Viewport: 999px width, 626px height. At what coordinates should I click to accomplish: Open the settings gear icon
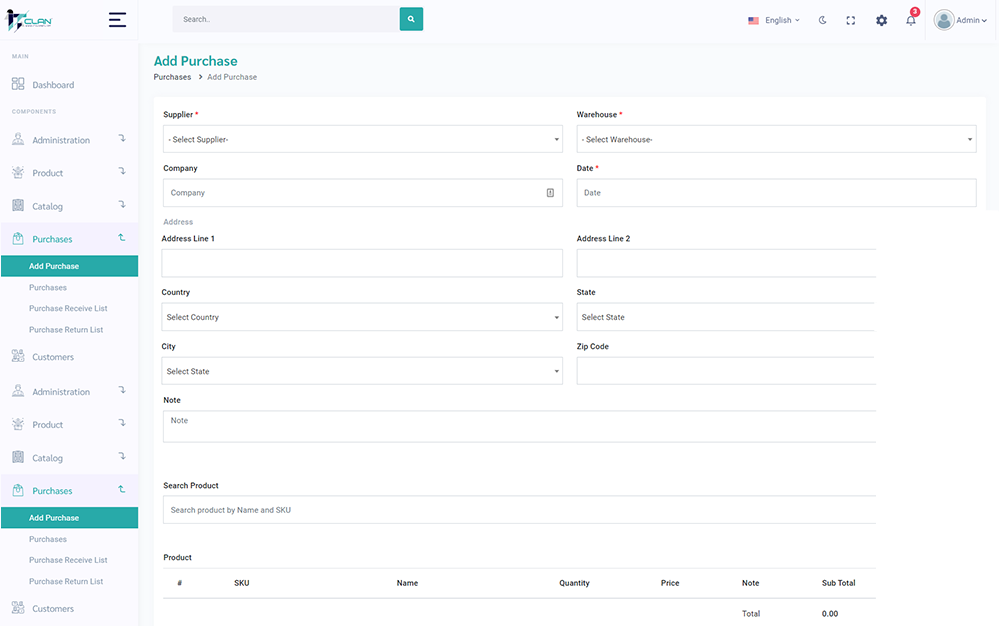tap(881, 20)
